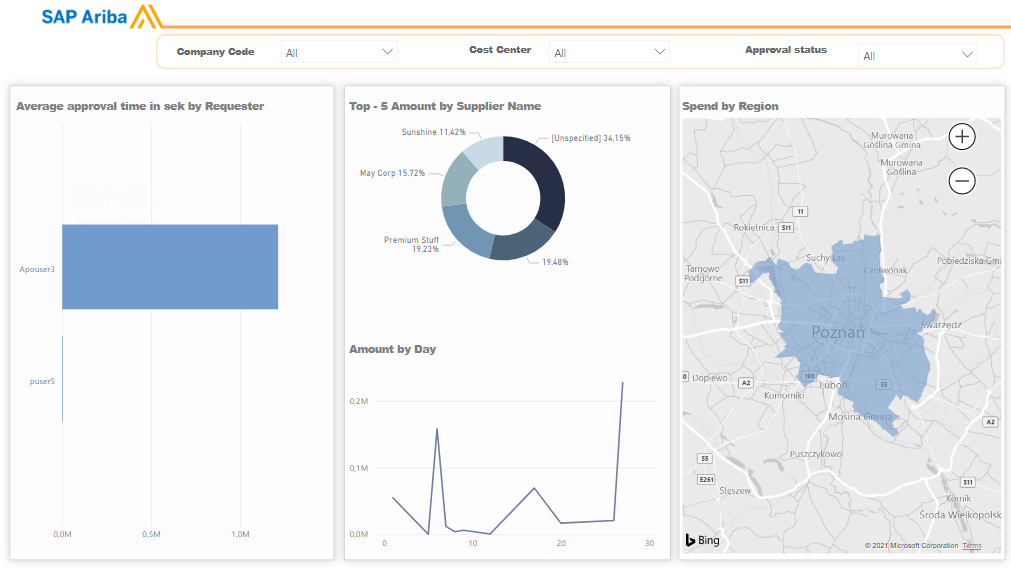Click the Top - 5 Amount by Supplier Name title
Screen dimensions: 1011x569
click(444, 106)
